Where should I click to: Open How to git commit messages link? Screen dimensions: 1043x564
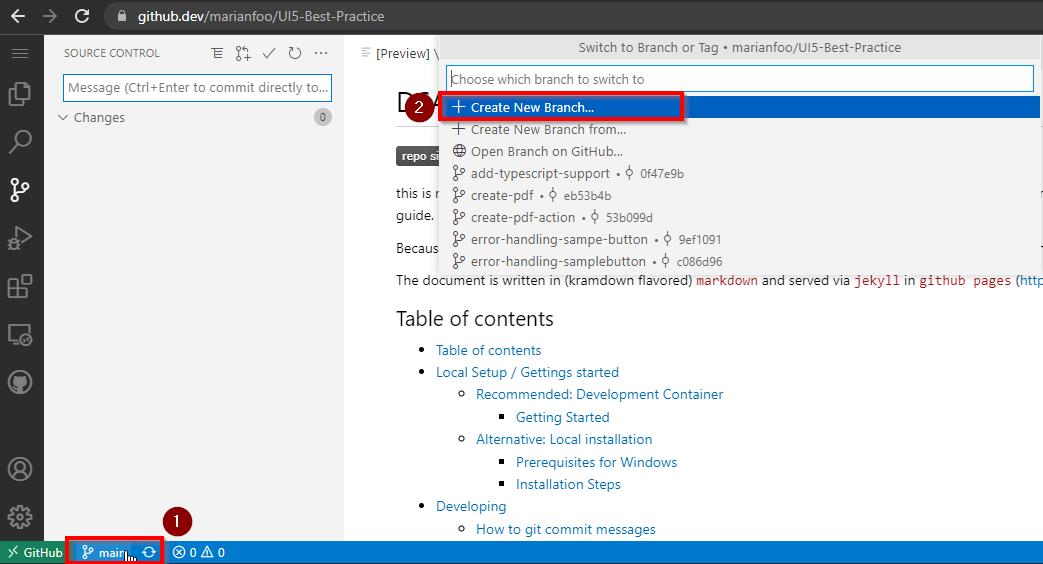(565, 529)
